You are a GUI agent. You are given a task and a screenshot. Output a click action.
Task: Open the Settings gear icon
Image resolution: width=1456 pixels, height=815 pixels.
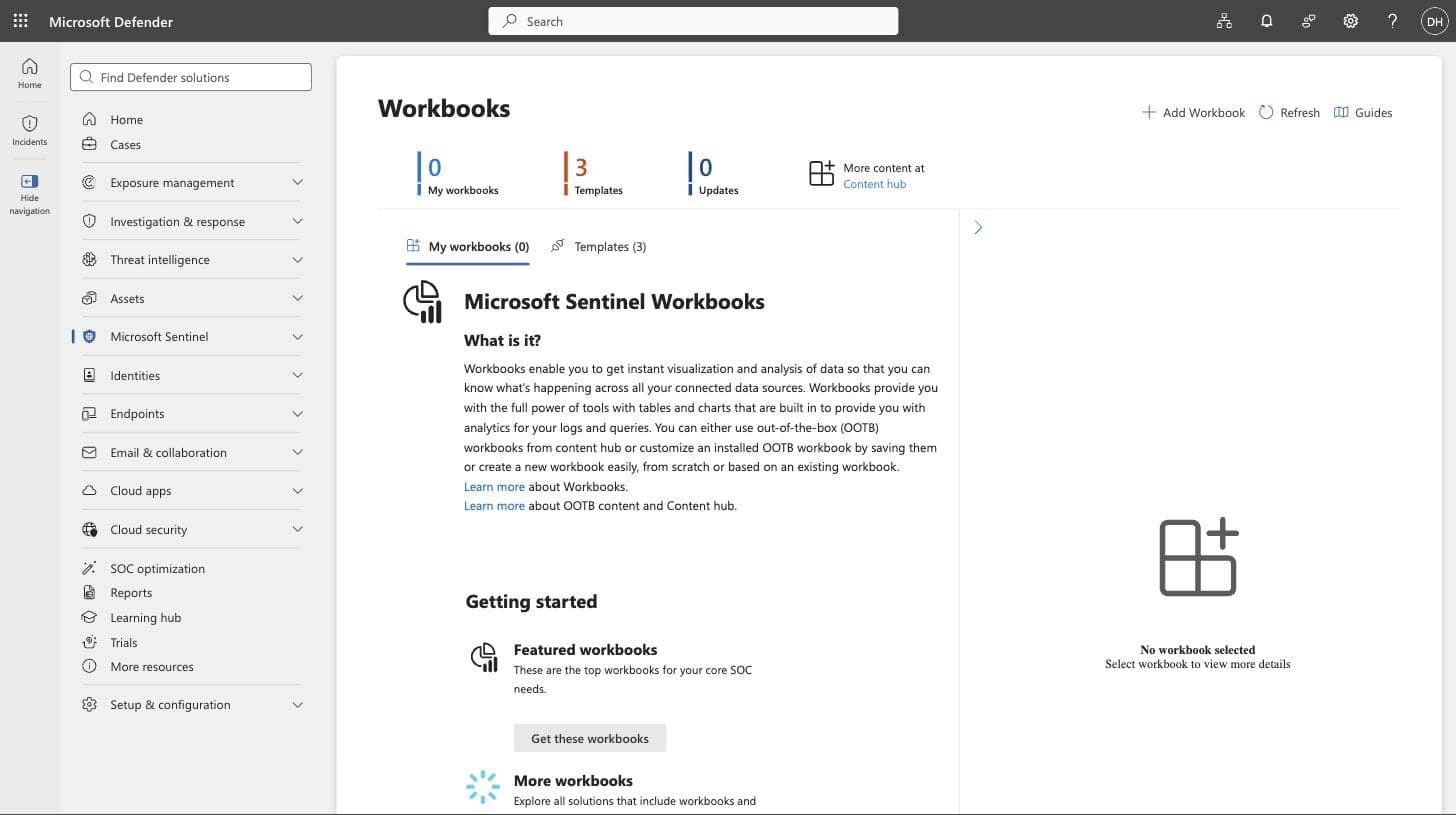(1350, 21)
